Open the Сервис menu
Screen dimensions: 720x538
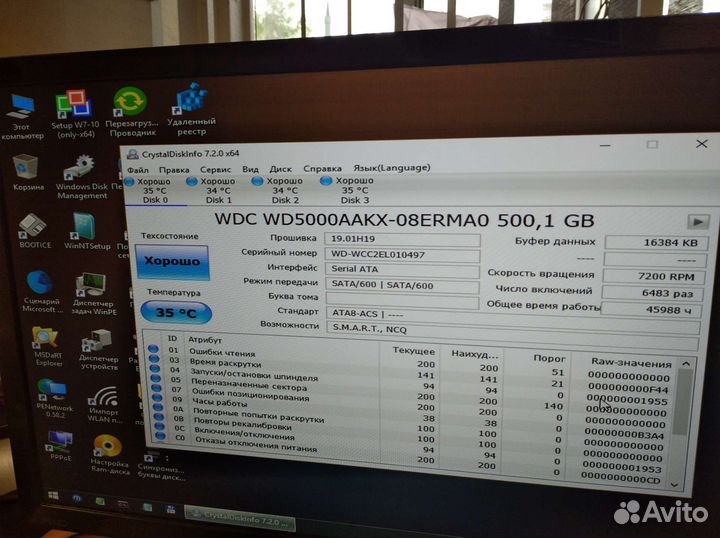pyautogui.click(x=214, y=169)
